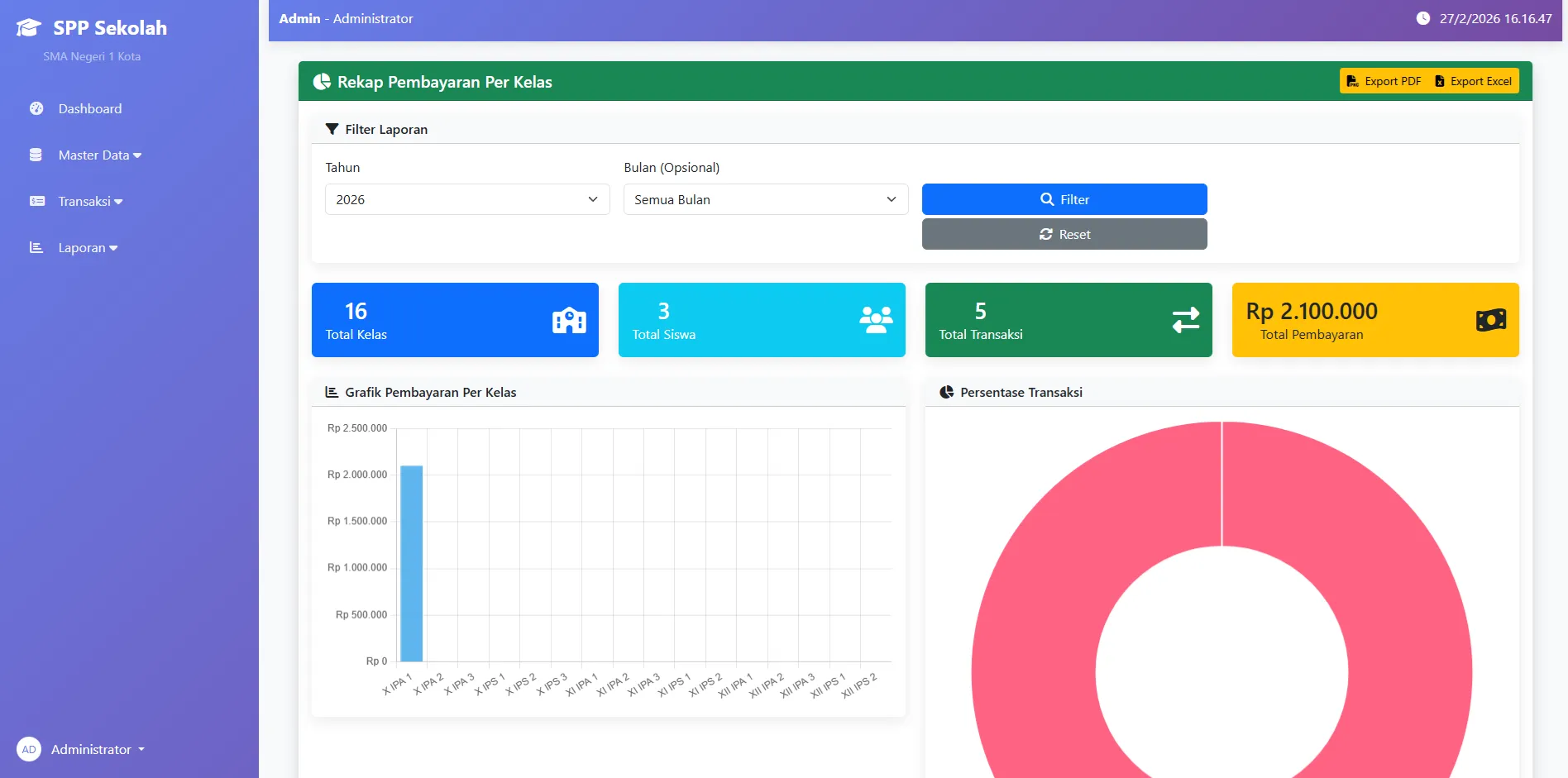Click the users group icon on Total Siswa
The width and height of the screenshot is (1568, 778).
(x=876, y=320)
